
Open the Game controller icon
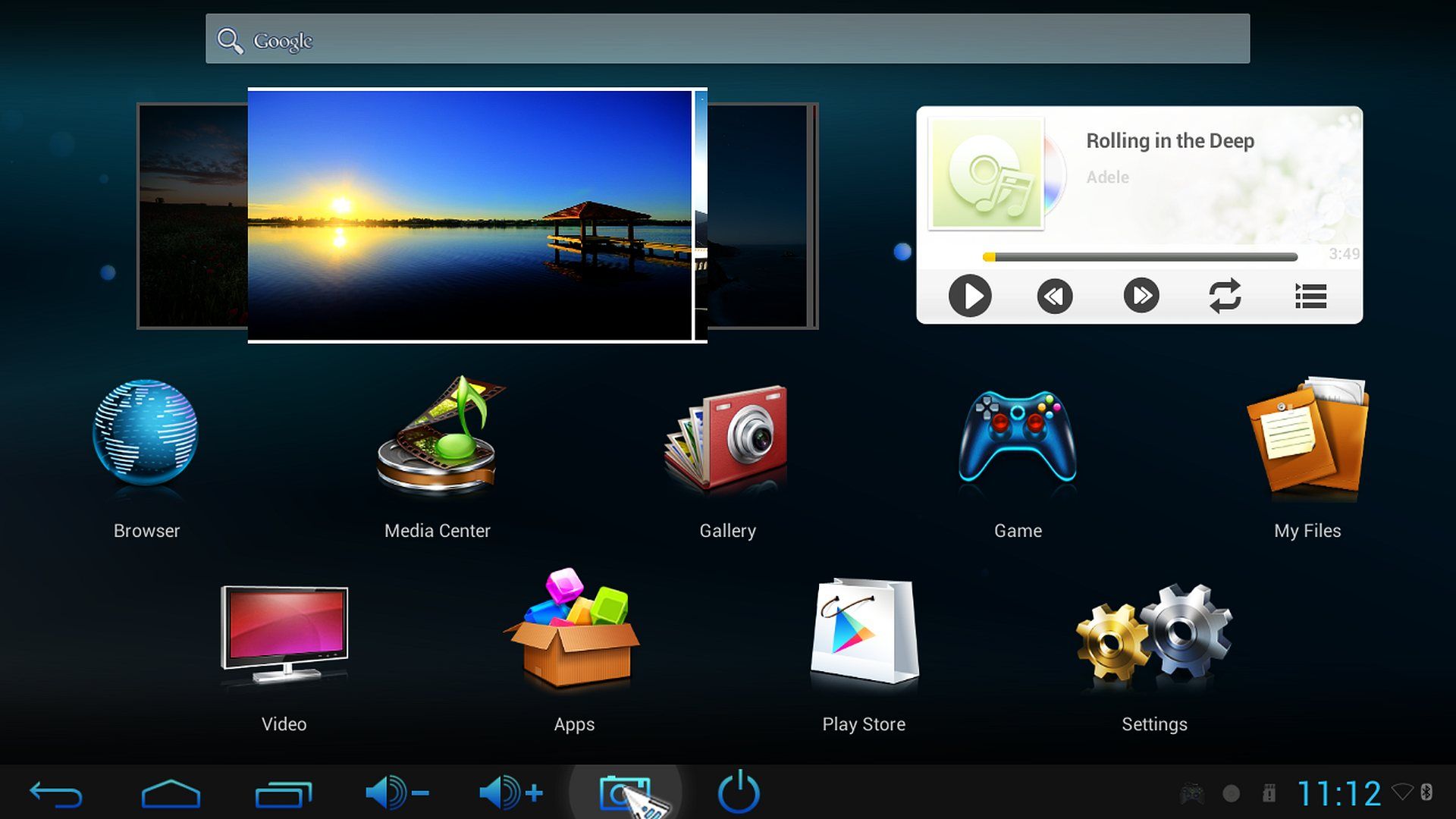pos(1018,438)
